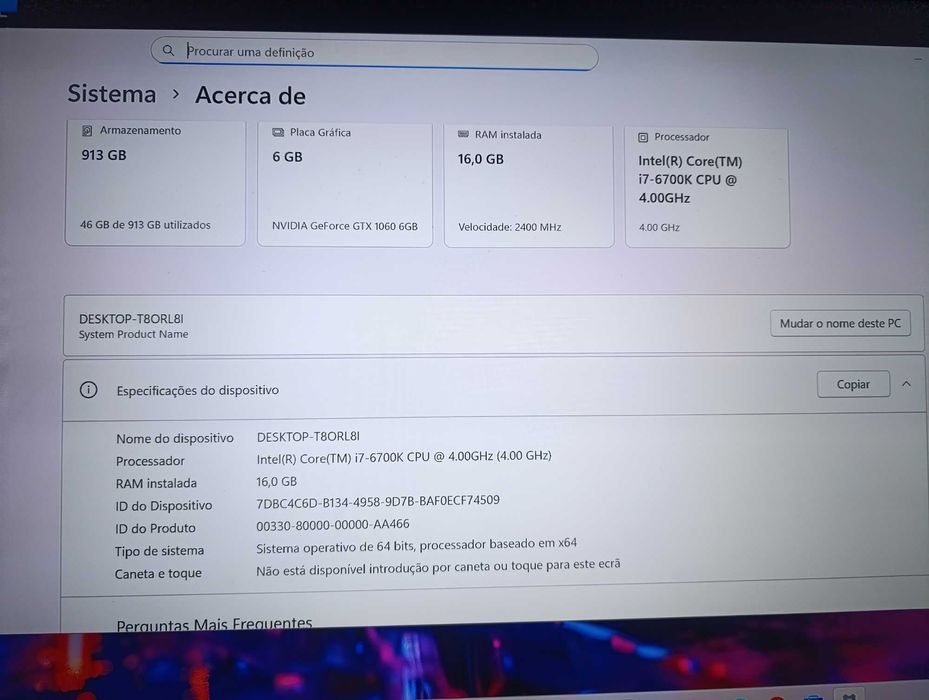This screenshot has width=929, height=700.
Task: Click '4.00 GHz' under the Processador card
Action: [659, 228]
